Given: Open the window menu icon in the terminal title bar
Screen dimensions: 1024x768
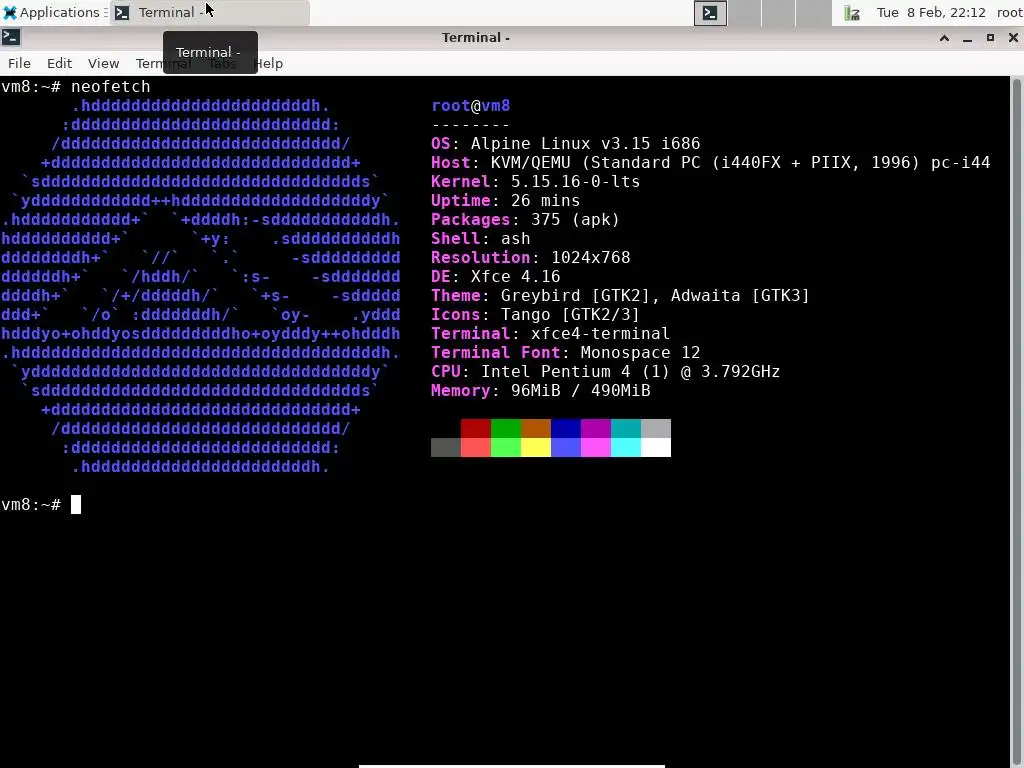Looking at the screenshot, I should click(x=11, y=37).
